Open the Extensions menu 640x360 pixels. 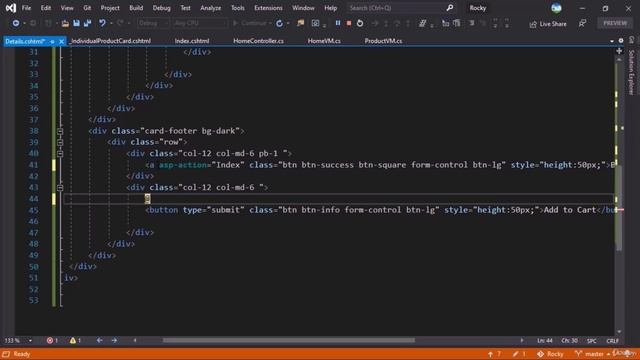268,8
